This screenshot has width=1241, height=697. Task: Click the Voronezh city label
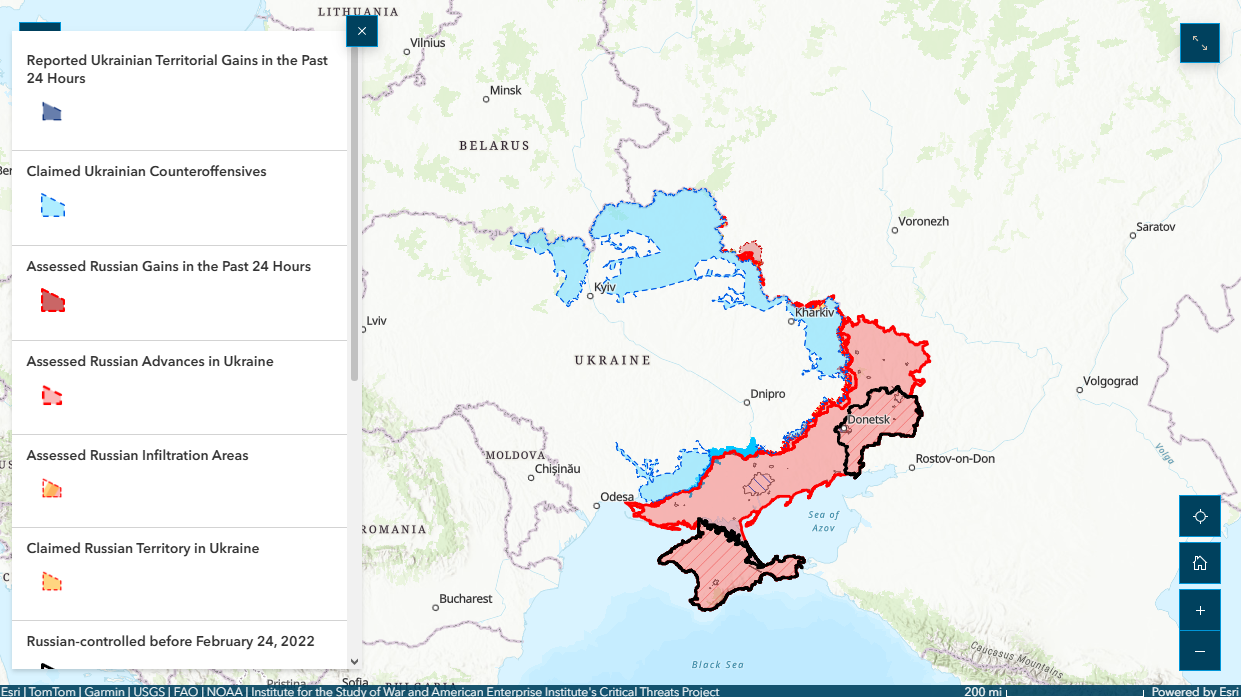(x=923, y=221)
